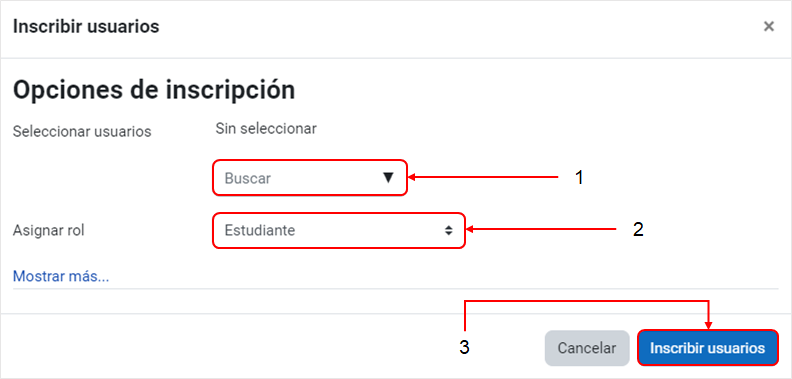This screenshot has height=379, width=792.
Task: Click the up-down arrows on the role selector
Action: coord(448,230)
